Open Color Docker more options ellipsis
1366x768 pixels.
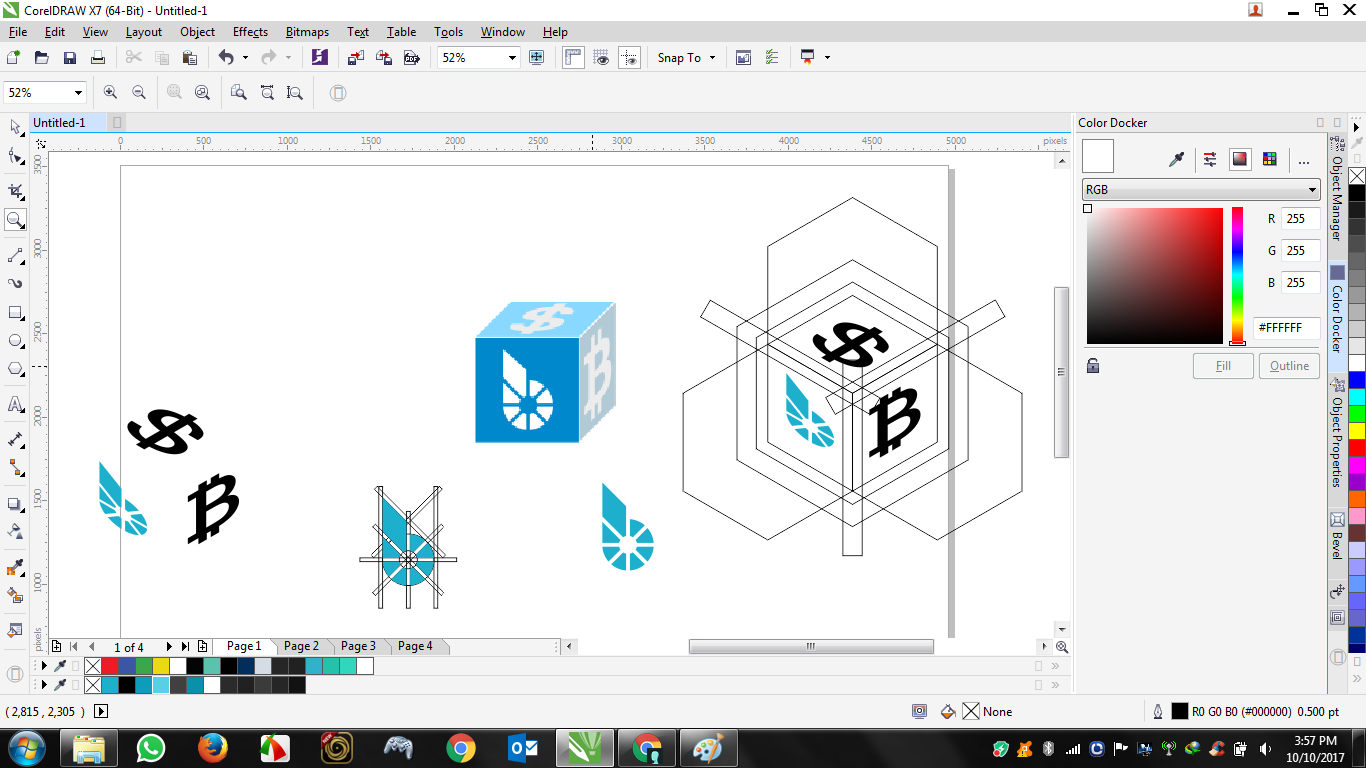pos(1303,160)
